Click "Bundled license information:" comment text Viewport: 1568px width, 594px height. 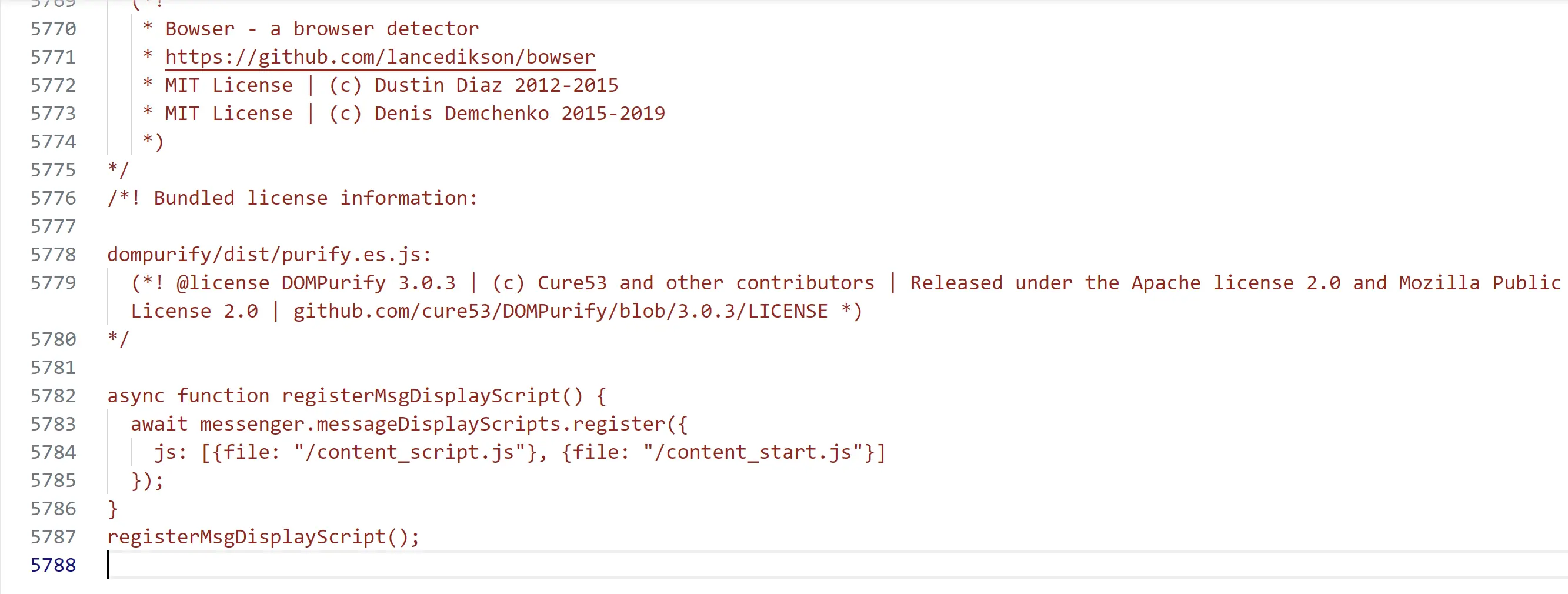pyautogui.click(x=315, y=198)
